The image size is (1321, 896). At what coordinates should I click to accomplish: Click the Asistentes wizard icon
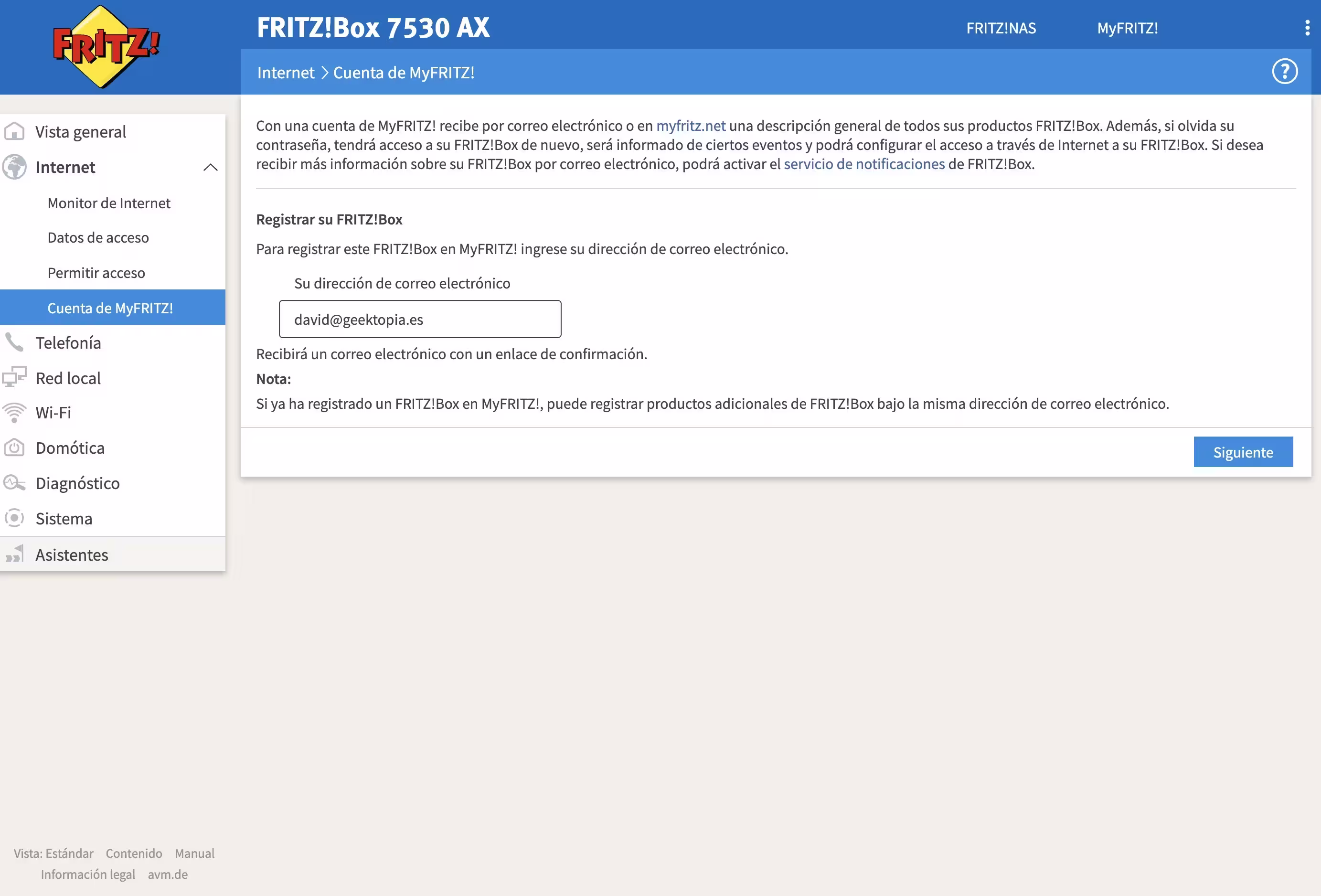point(14,554)
